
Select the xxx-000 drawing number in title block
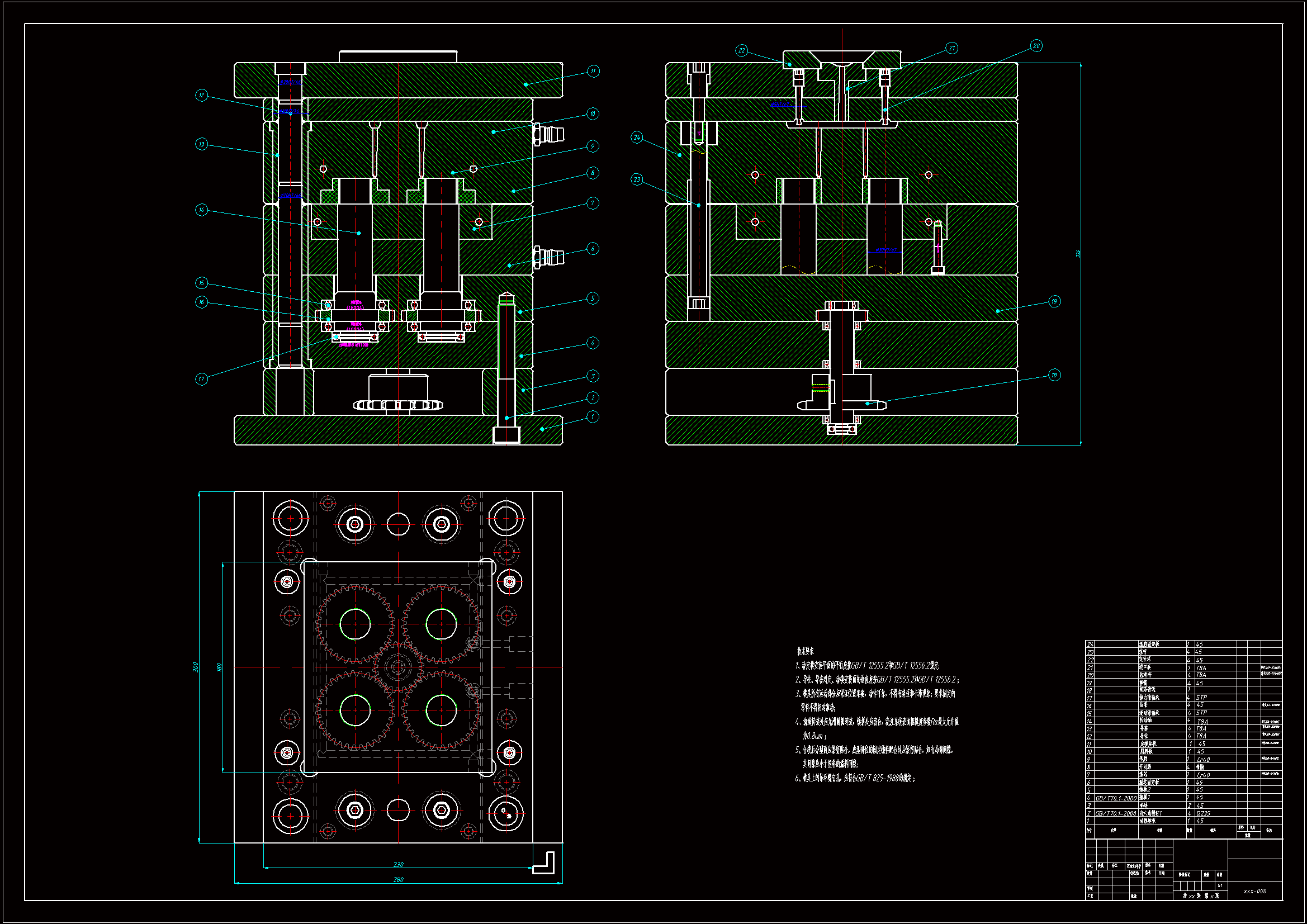tap(1254, 891)
